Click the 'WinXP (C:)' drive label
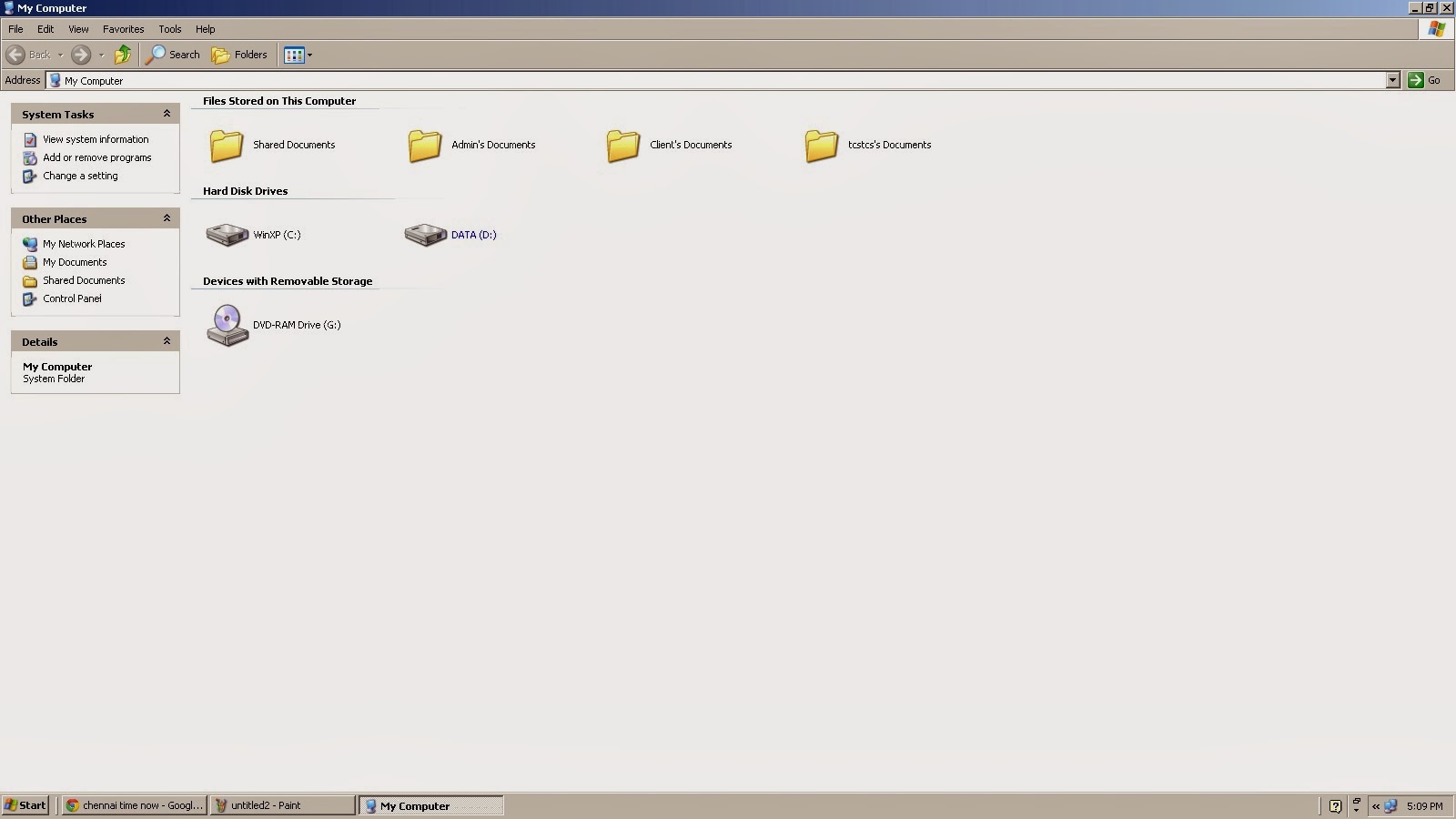 277,235
